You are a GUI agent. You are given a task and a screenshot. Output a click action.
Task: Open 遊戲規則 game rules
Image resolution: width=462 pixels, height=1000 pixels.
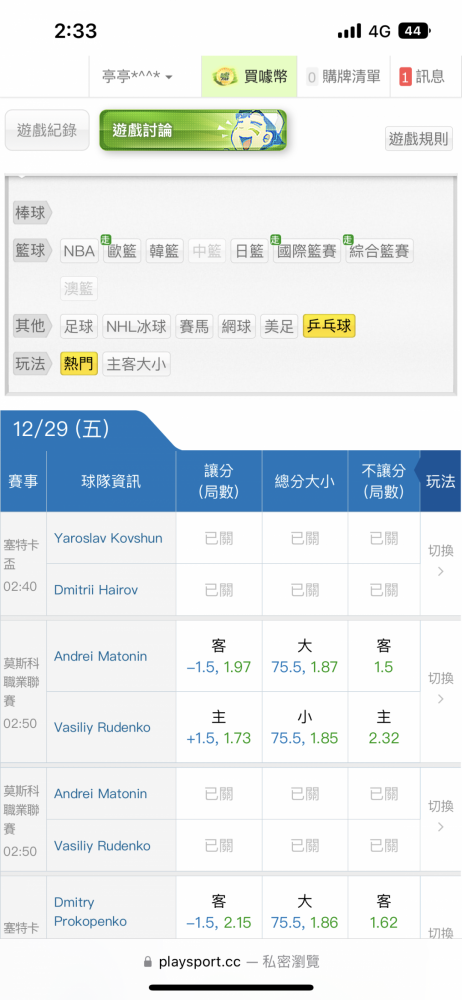(419, 138)
